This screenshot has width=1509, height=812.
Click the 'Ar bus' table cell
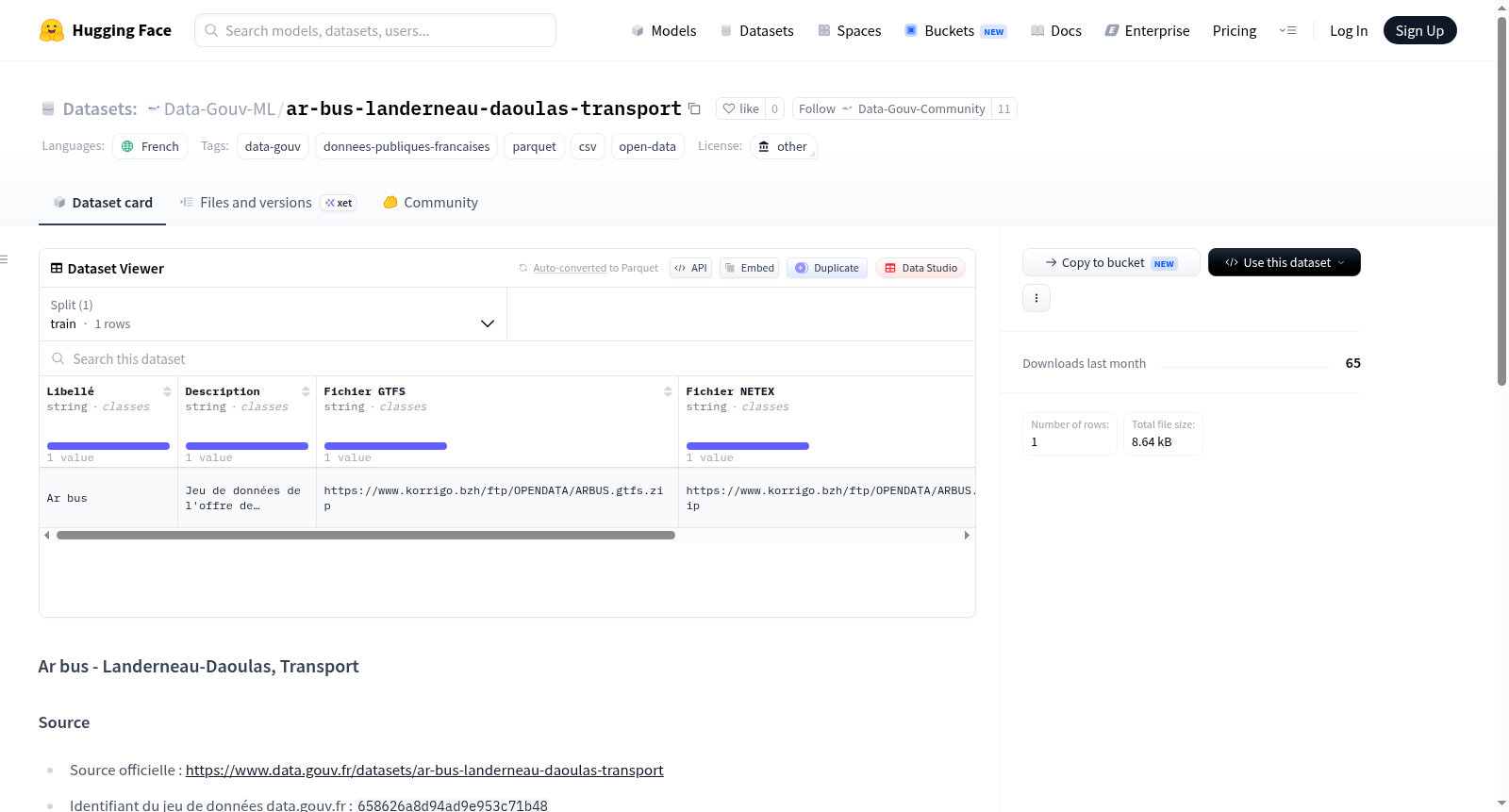[108, 498]
